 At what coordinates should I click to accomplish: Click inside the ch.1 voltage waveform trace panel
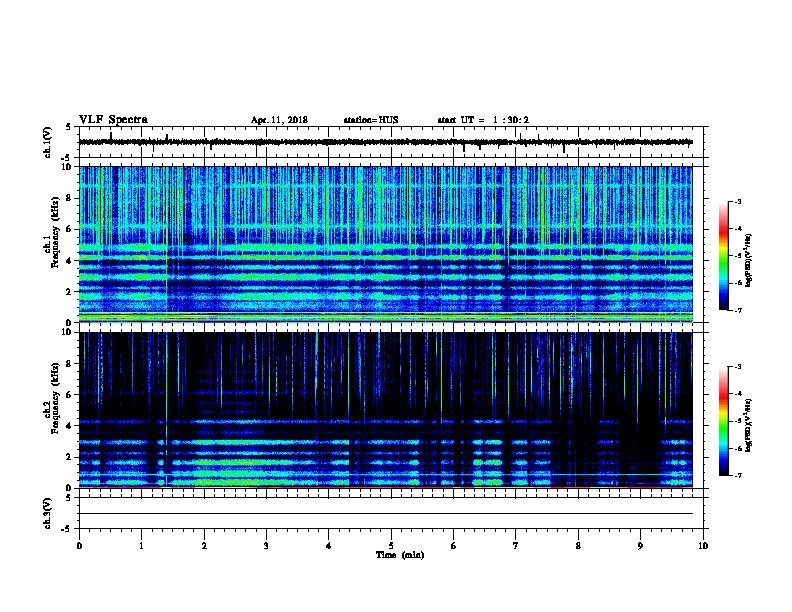(391, 142)
